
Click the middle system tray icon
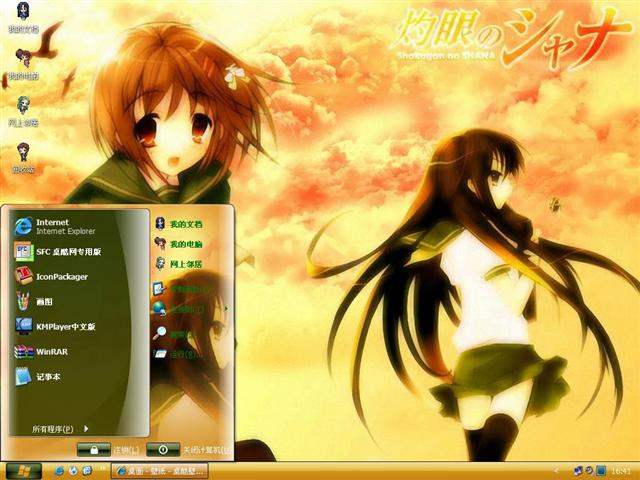click(x=589, y=471)
